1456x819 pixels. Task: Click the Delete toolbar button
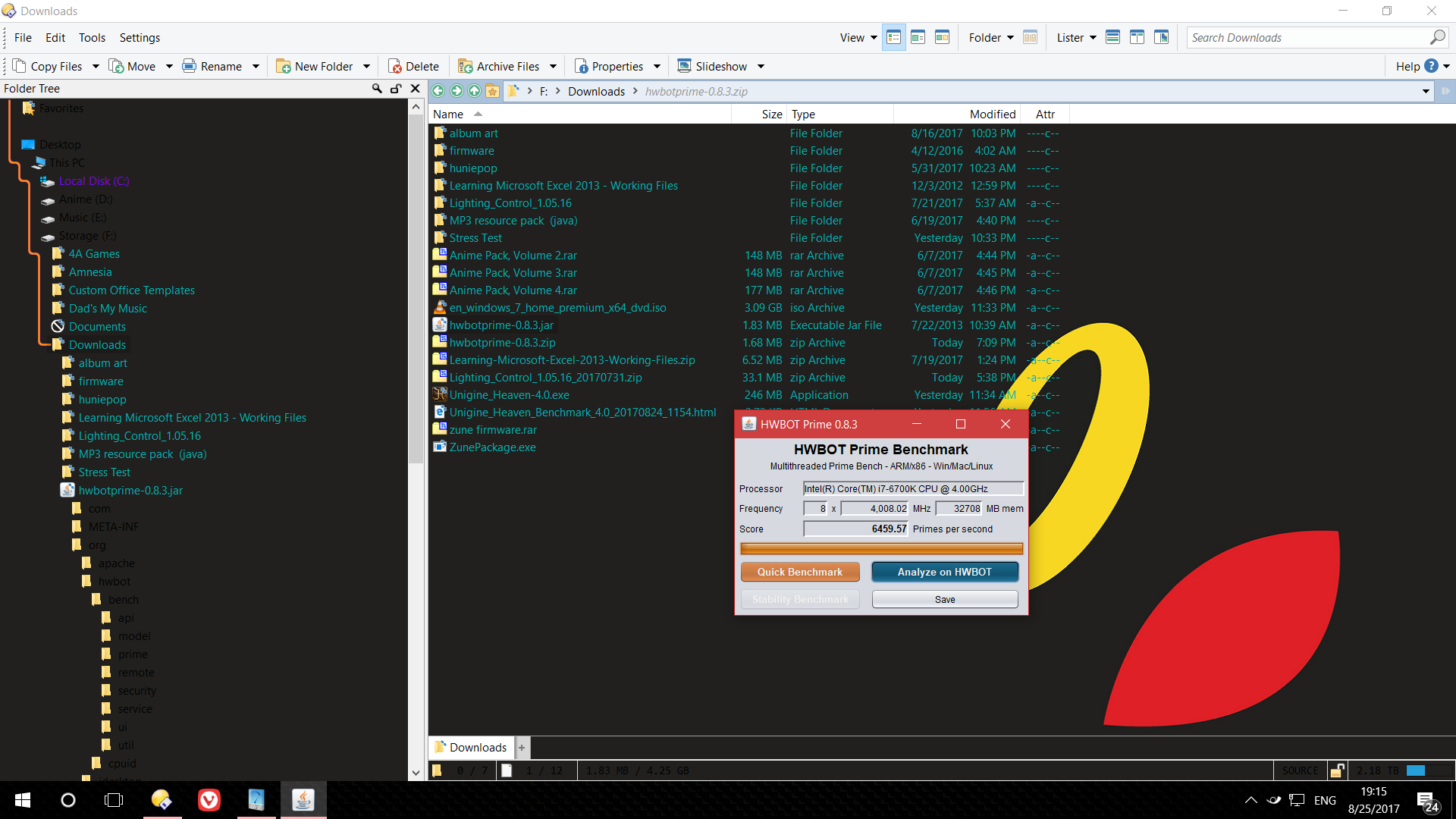point(413,67)
